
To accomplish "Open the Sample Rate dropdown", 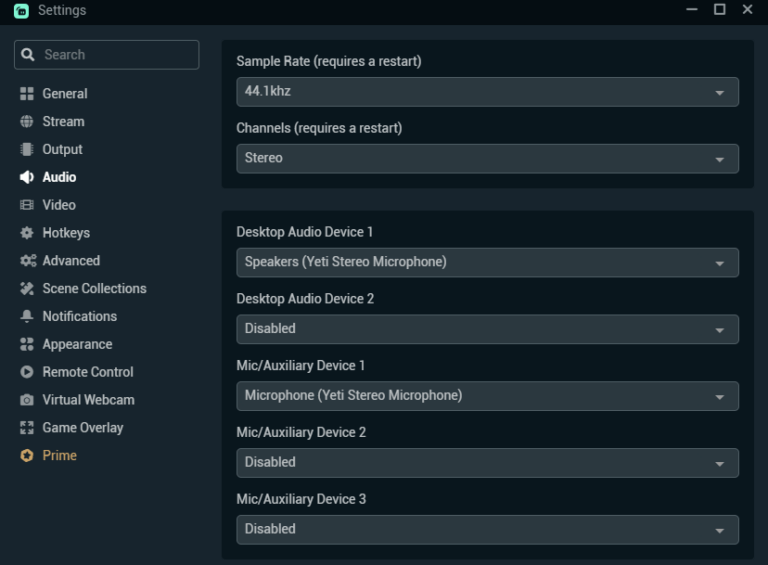I will [487, 92].
